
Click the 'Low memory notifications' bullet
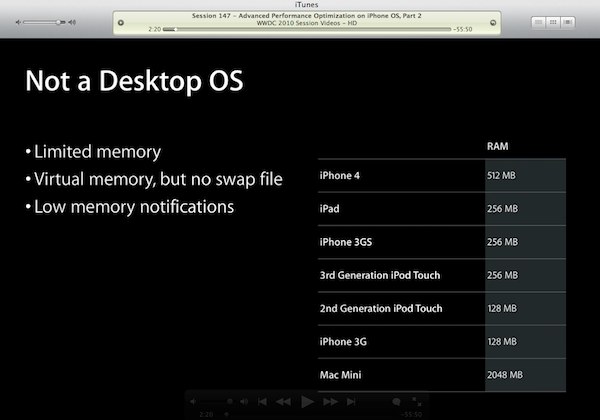coord(134,207)
